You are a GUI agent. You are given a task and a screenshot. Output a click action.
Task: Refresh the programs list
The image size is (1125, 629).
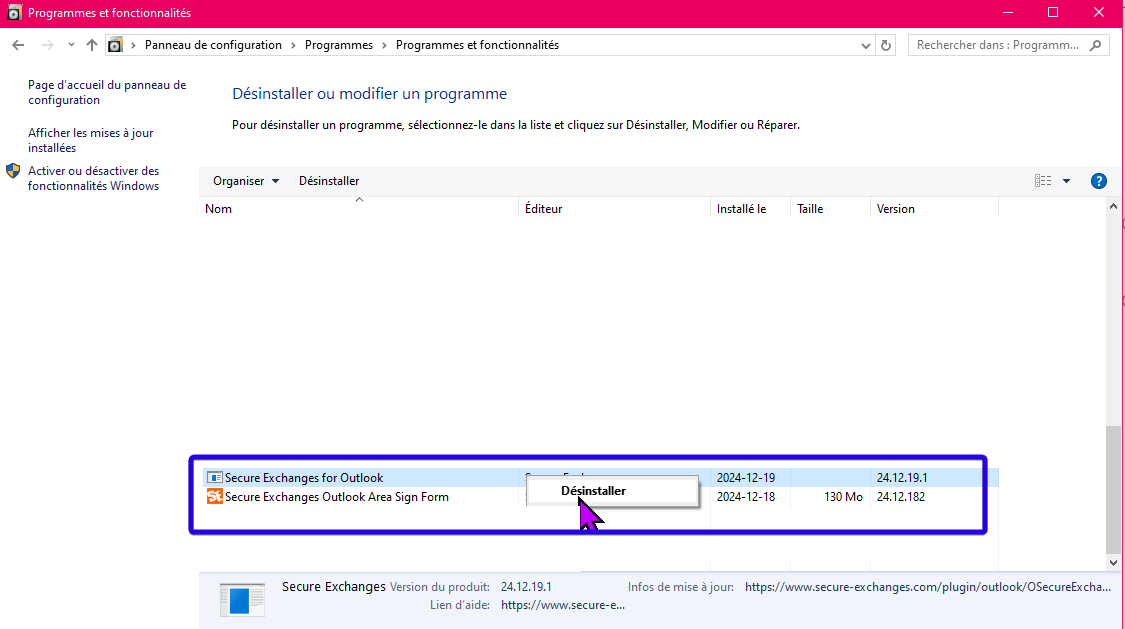pyautogui.click(x=886, y=45)
